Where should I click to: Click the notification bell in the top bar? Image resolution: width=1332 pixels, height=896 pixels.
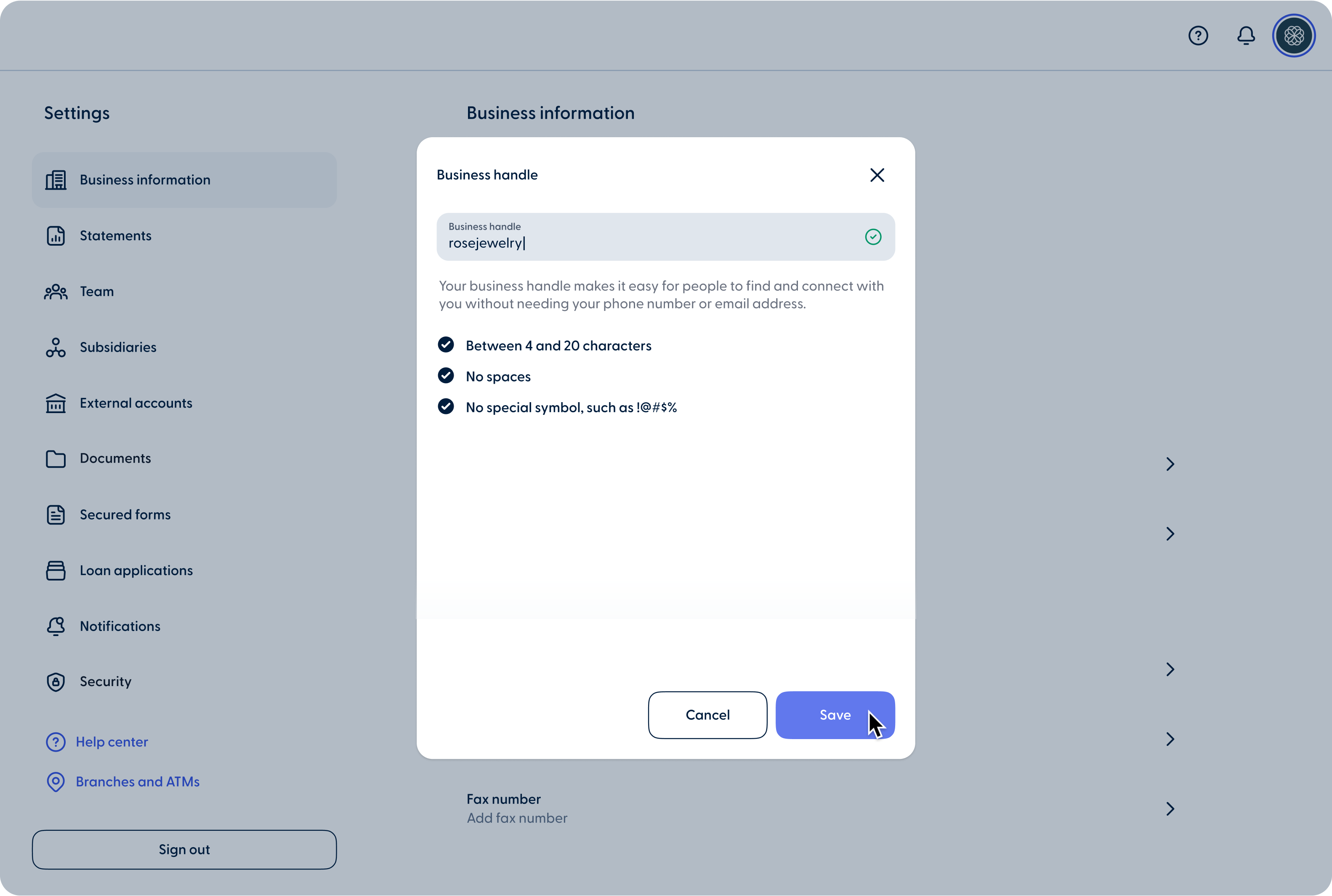[x=1246, y=35]
